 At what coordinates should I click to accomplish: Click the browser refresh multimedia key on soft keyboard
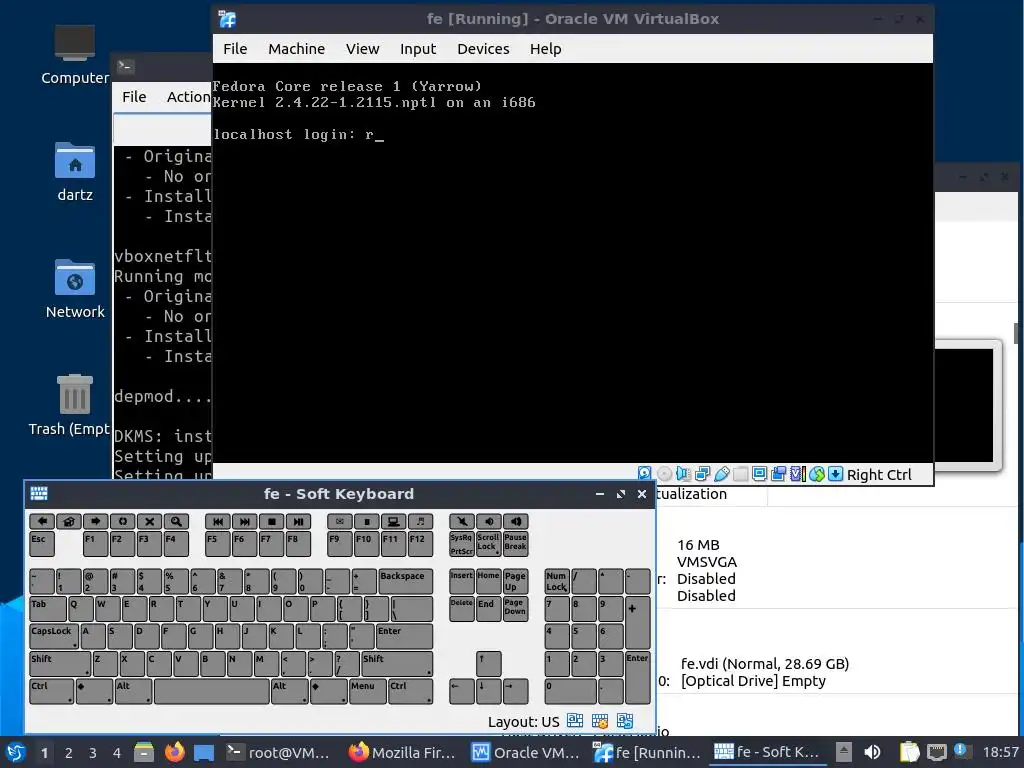pos(122,521)
